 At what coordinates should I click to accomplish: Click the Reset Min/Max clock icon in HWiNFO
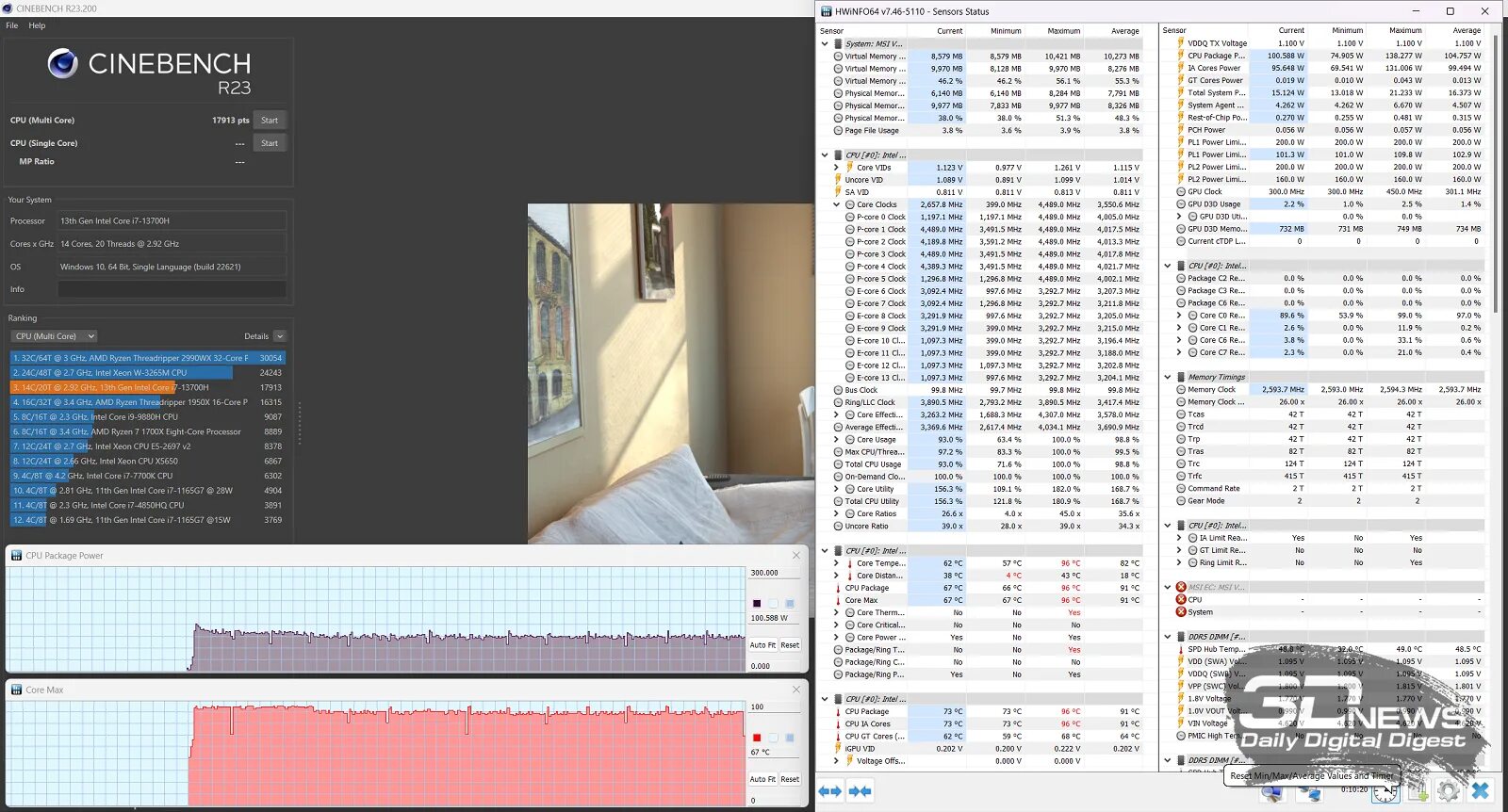[1384, 792]
